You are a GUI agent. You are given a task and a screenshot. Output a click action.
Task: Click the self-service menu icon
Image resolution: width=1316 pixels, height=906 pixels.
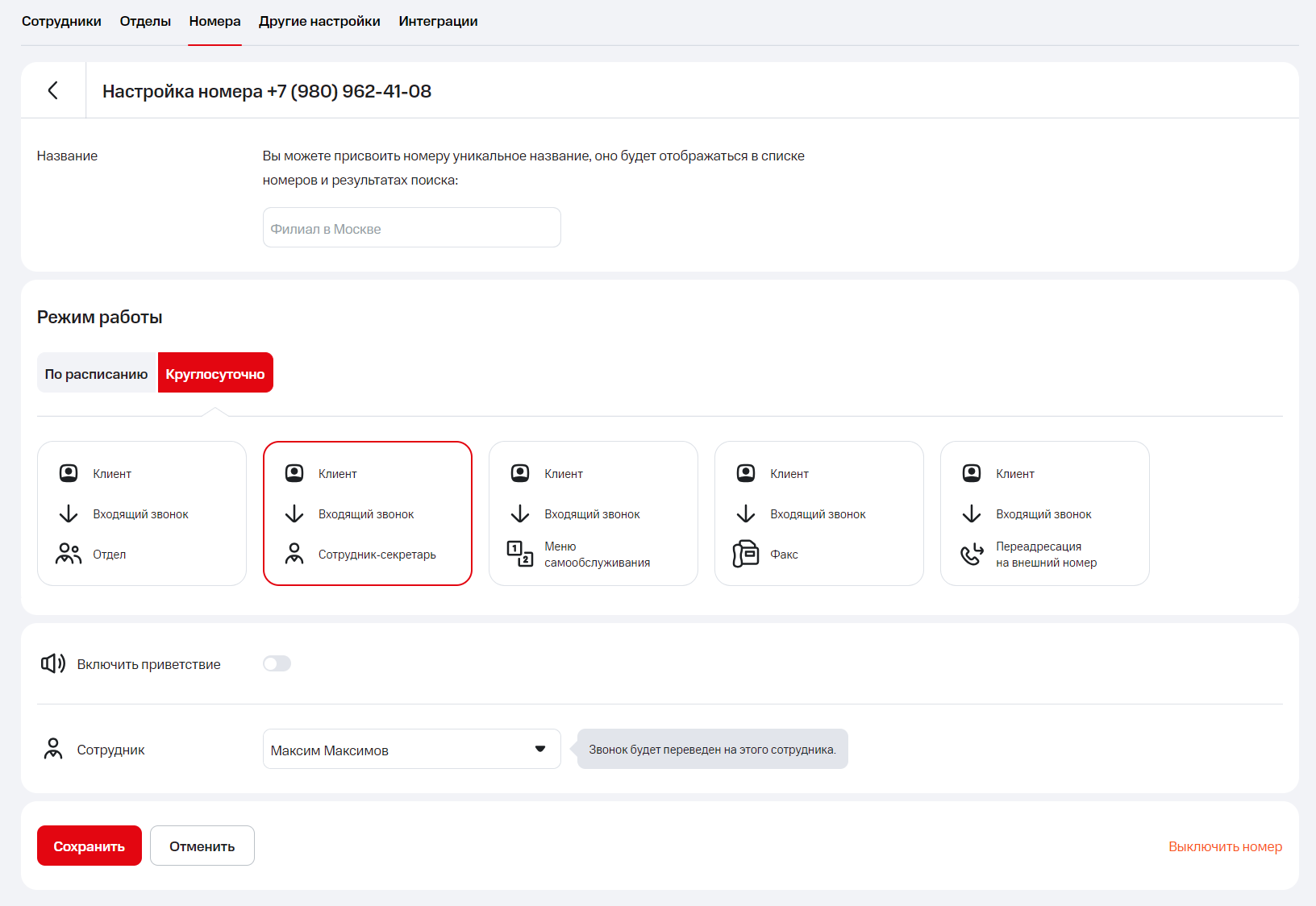520,554
